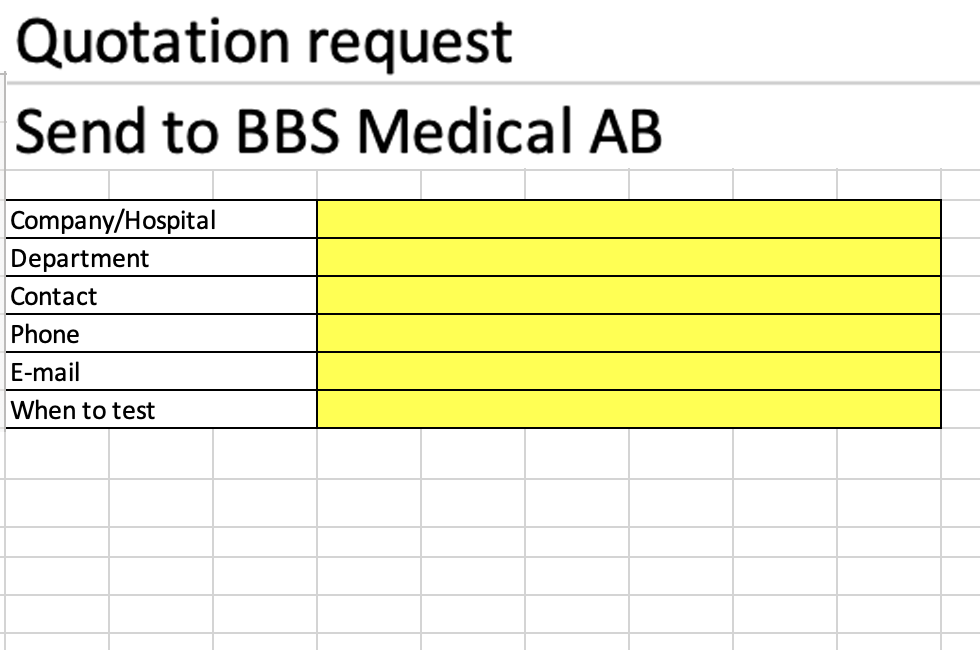980x650 pixels.
Task: Select the yellow Phone entry field
Action: tap(629, 334)
